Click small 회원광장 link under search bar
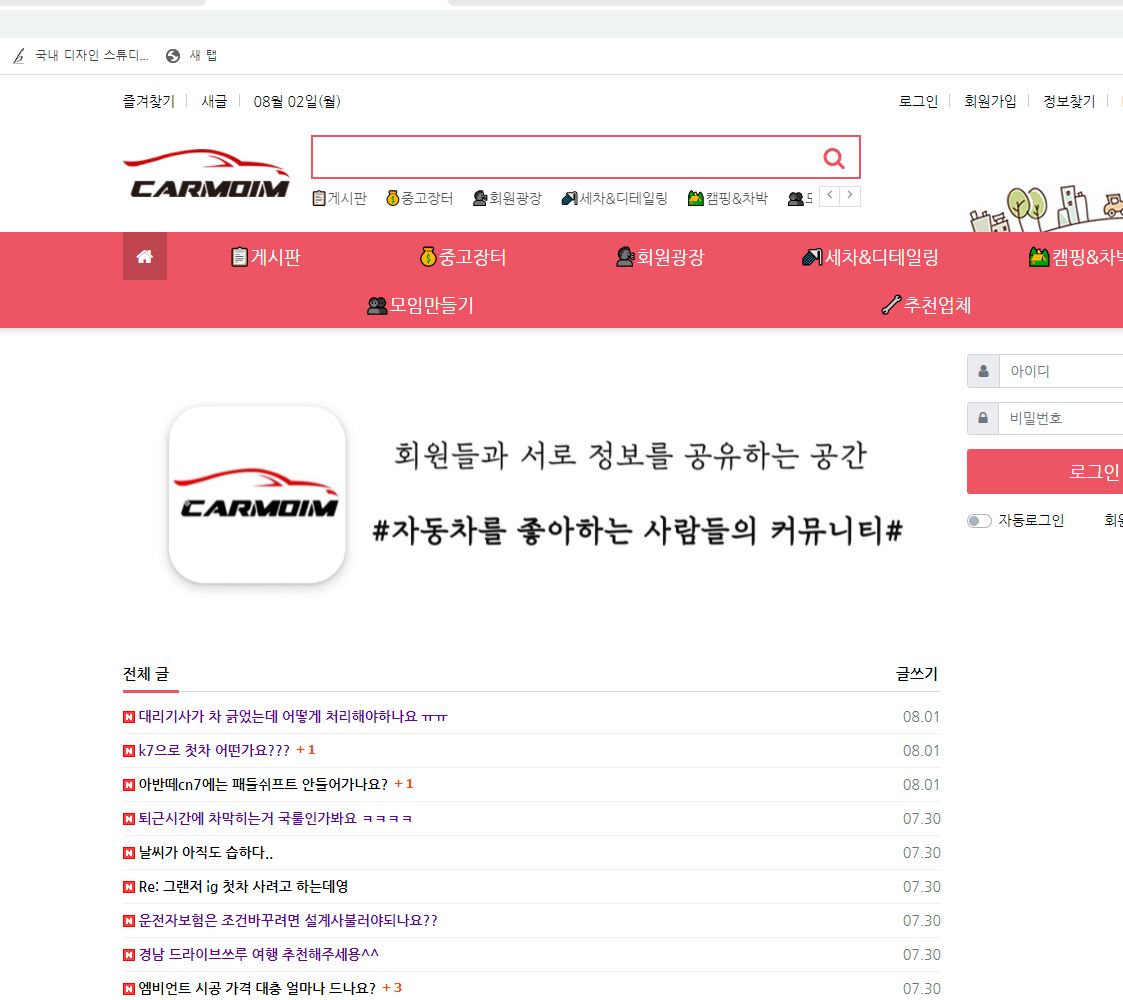This screenshot has width=1123, height=1000. (507, 198)
